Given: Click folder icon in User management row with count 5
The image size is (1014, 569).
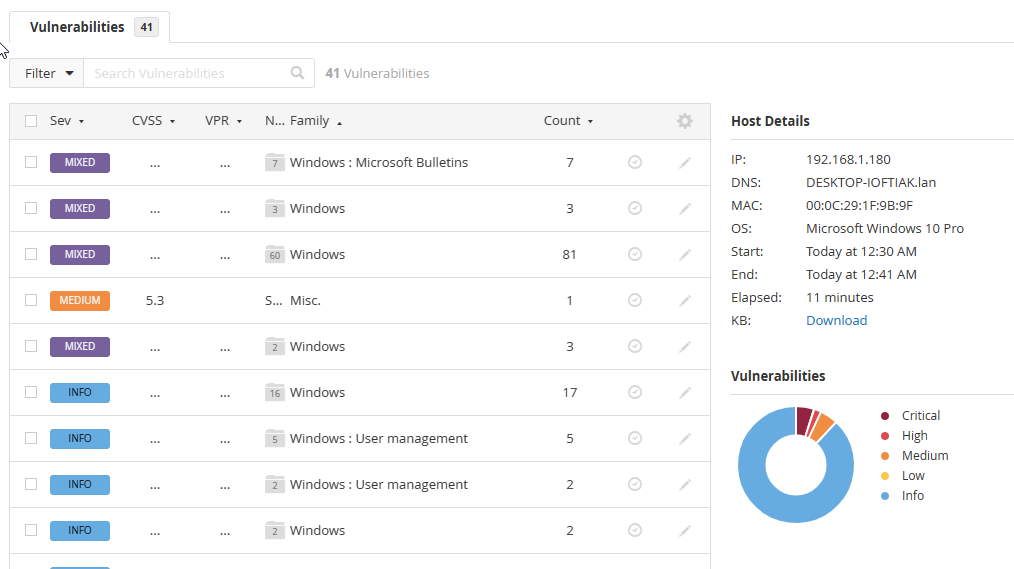Looking at the screenshot, I should click(x=275, y=438).
